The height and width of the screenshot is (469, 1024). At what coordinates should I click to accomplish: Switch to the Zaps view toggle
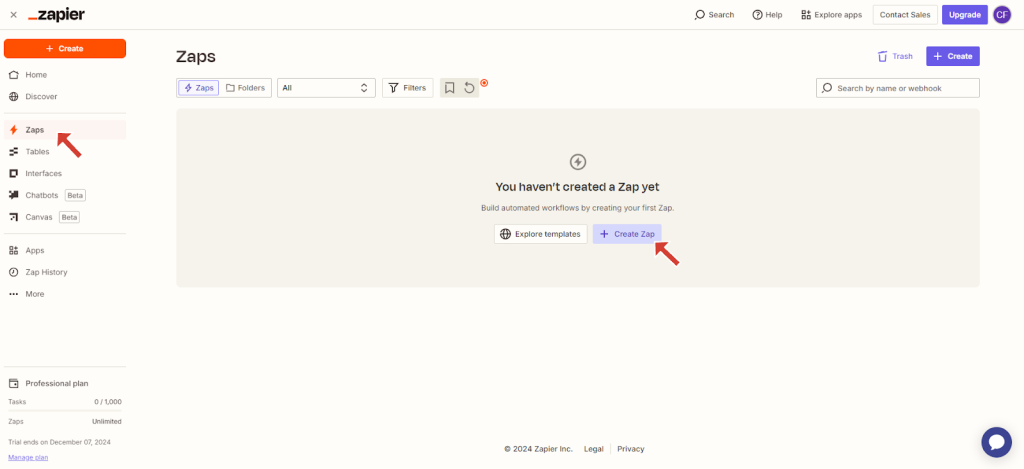(198, 88)
